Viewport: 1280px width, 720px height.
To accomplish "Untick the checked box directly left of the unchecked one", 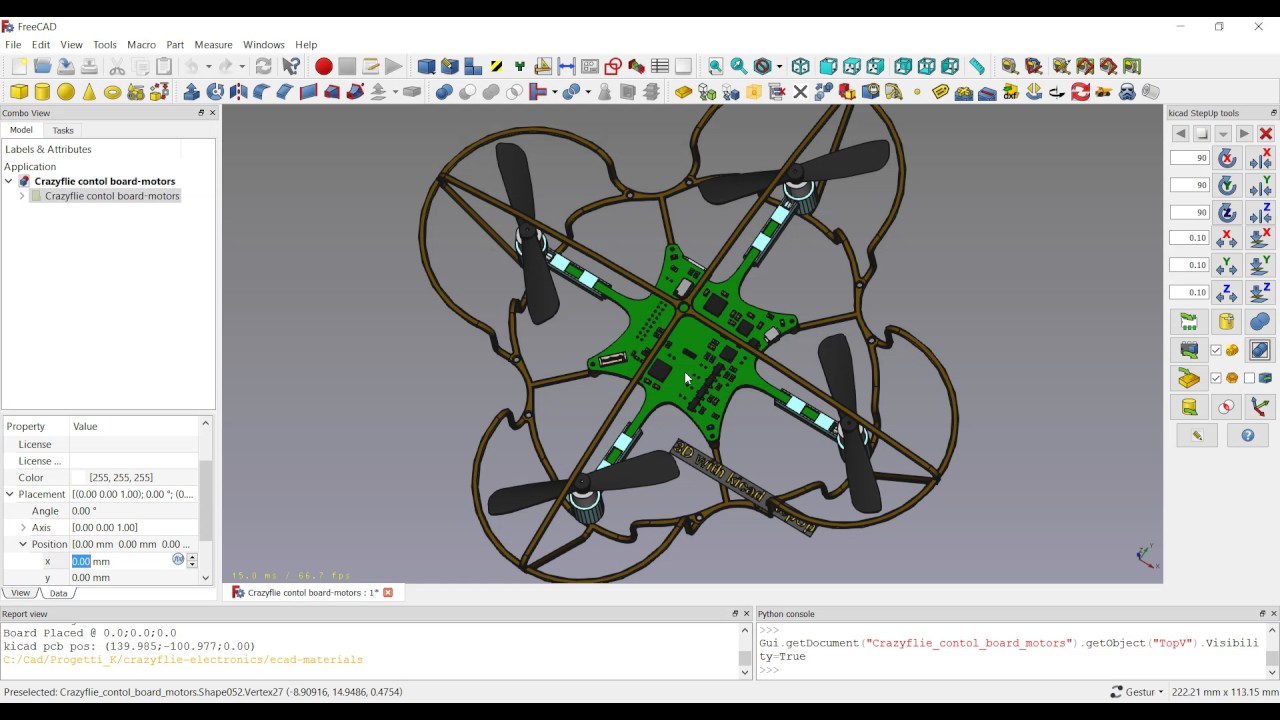I will click(1216, 378).
